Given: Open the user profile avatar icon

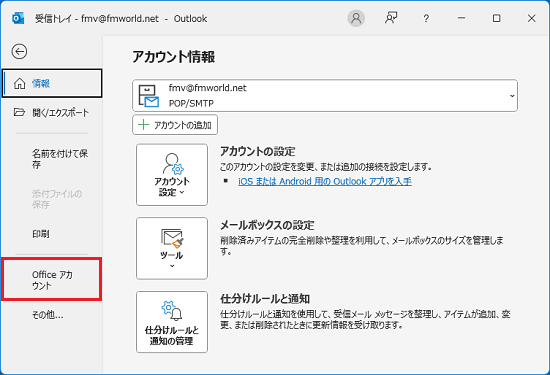Looking at the screenshot, I should pos(356,18).
